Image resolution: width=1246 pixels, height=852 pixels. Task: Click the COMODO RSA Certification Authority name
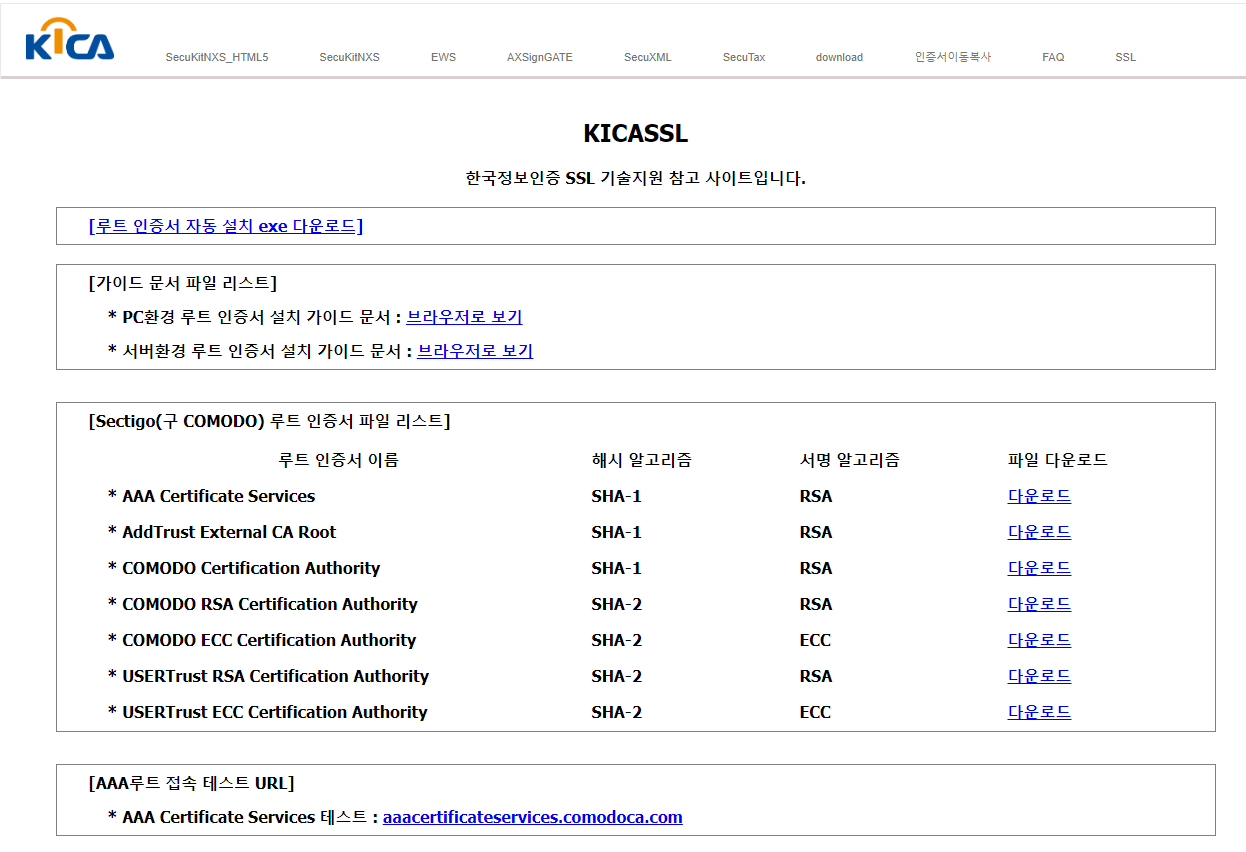click(270, 604)
